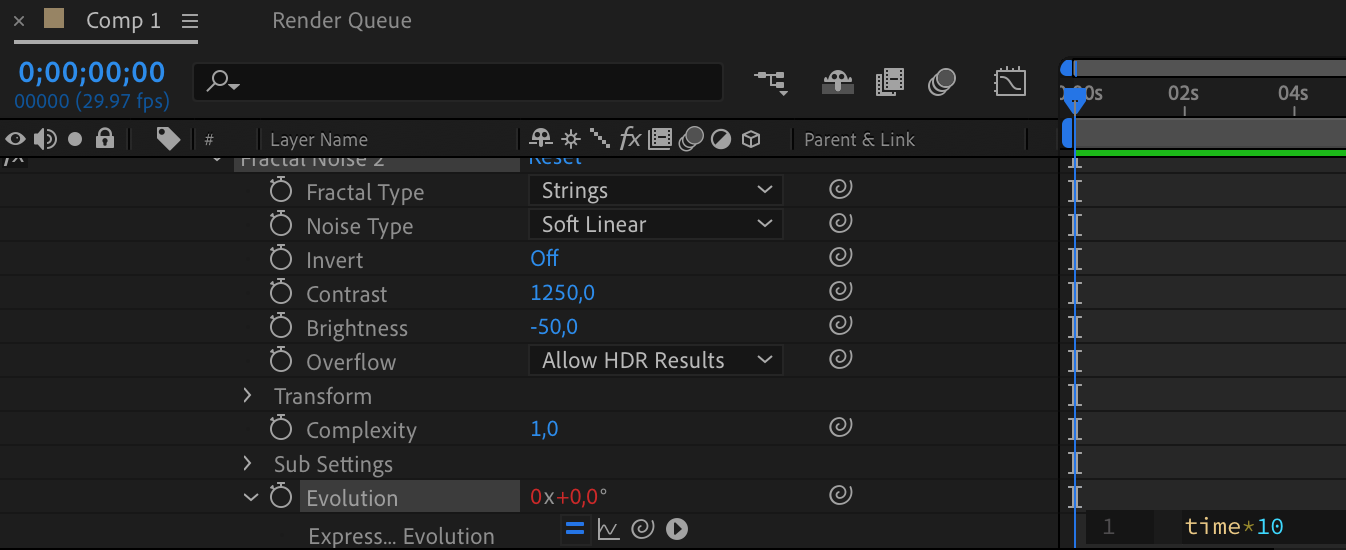Click the Draft 3D icon
This screenshot has height=550, width=1346.
tap(836, 82)
